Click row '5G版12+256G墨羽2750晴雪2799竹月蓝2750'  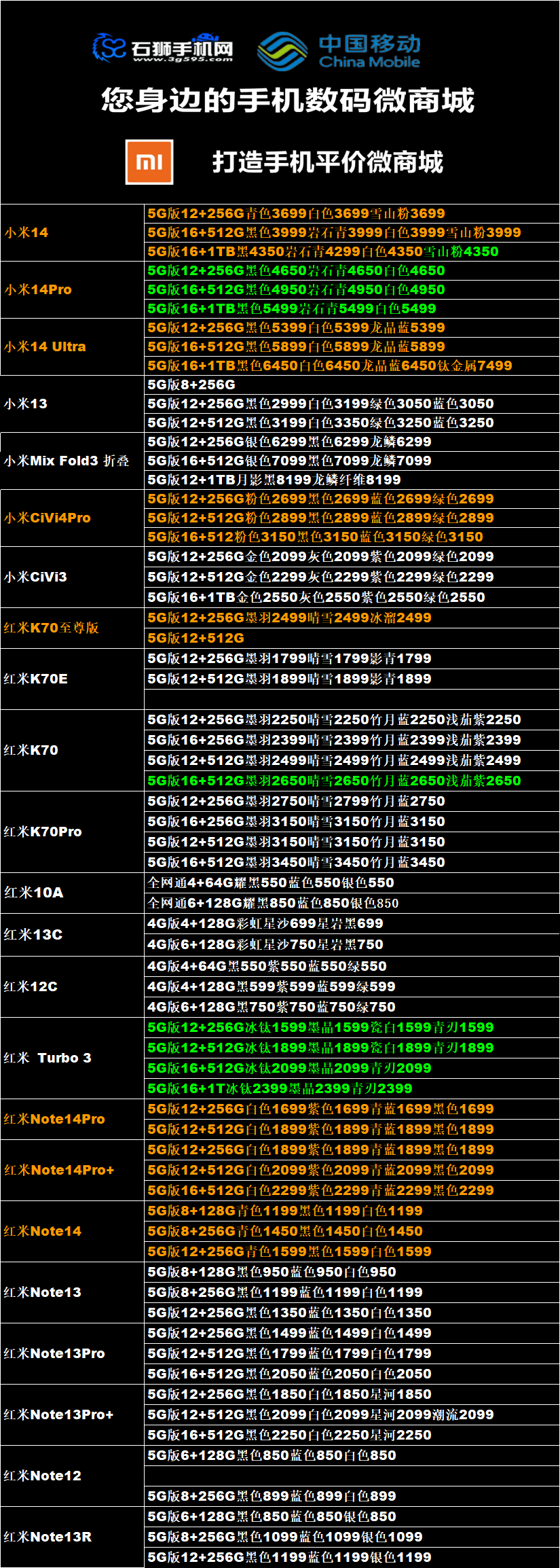tap(352, 801)
